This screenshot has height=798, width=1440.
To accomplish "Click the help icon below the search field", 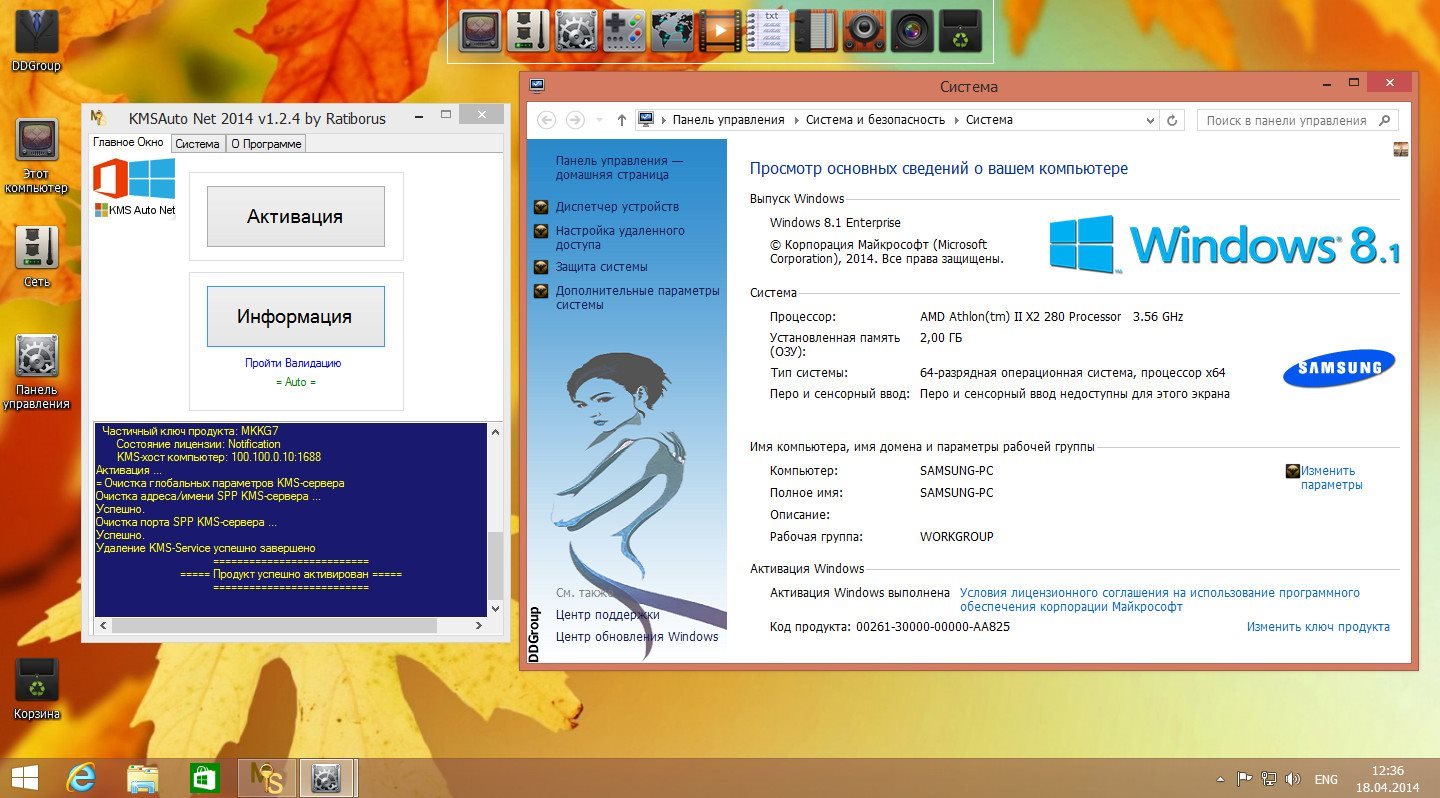I will (1400, 150).
